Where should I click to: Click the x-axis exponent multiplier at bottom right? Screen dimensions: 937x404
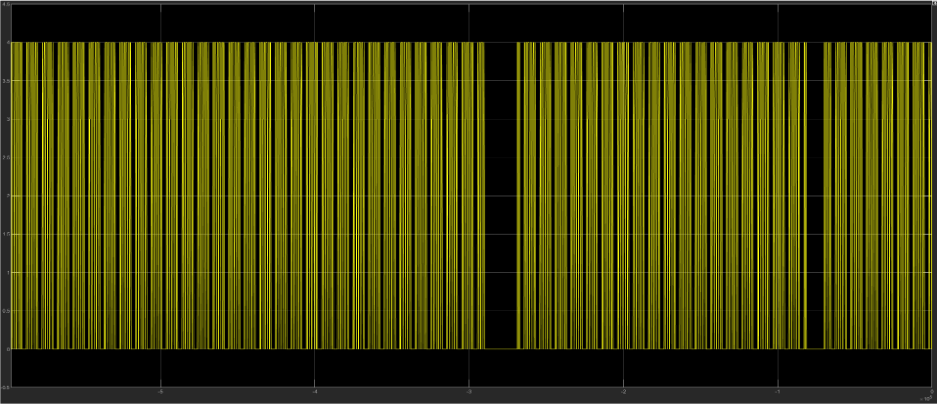pos(924,399)
